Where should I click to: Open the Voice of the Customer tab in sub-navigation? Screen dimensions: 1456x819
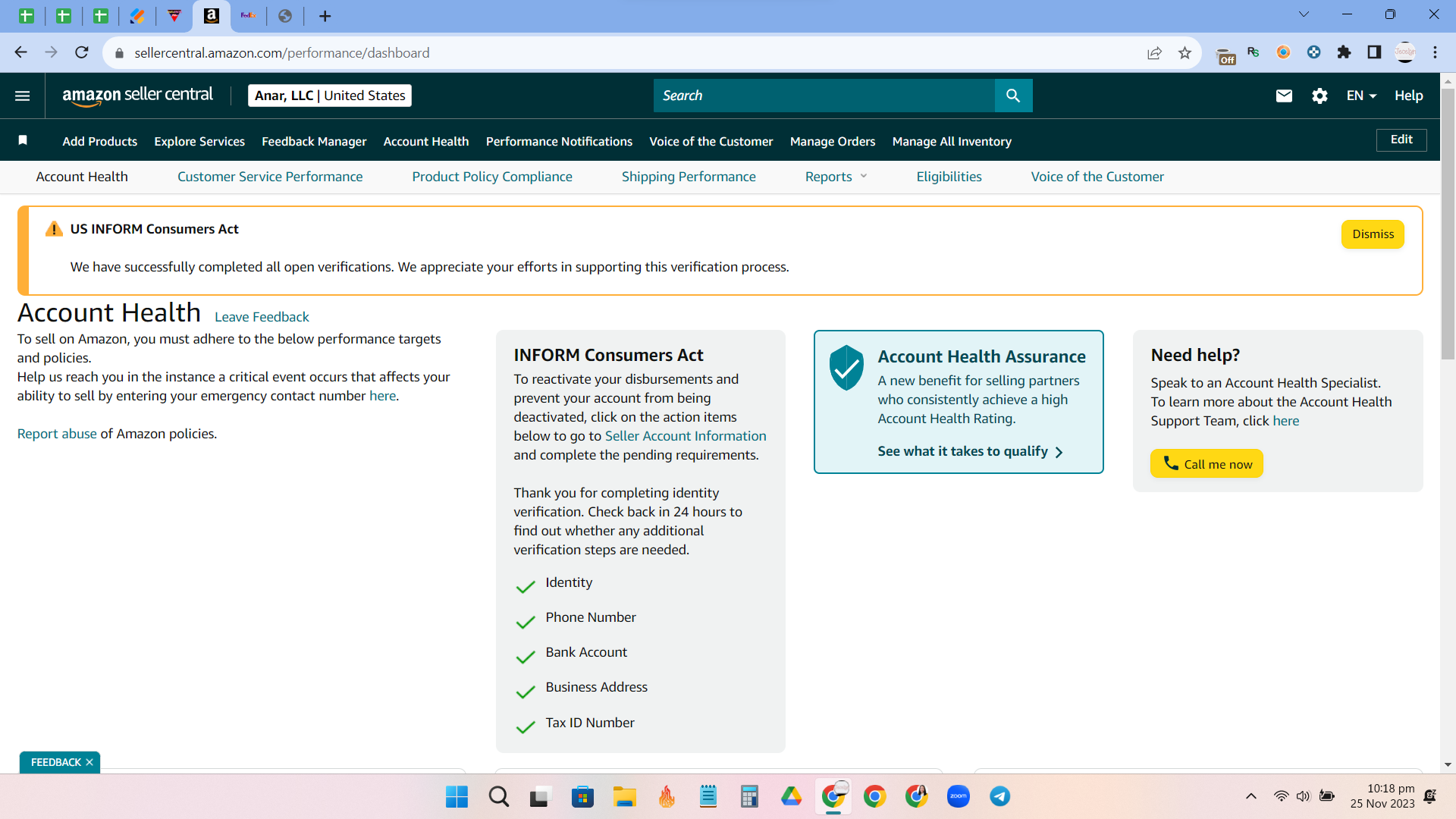point(1097,177)
